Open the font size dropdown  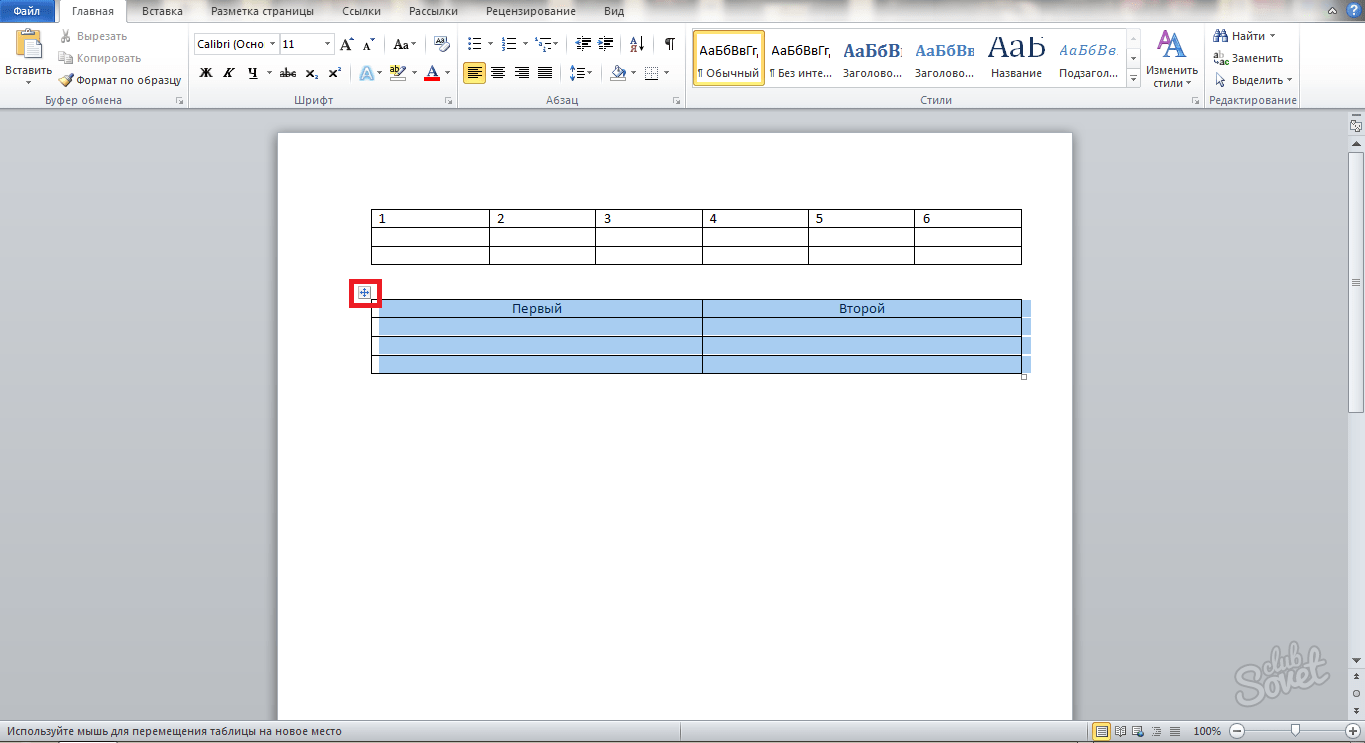pos(327,44)
